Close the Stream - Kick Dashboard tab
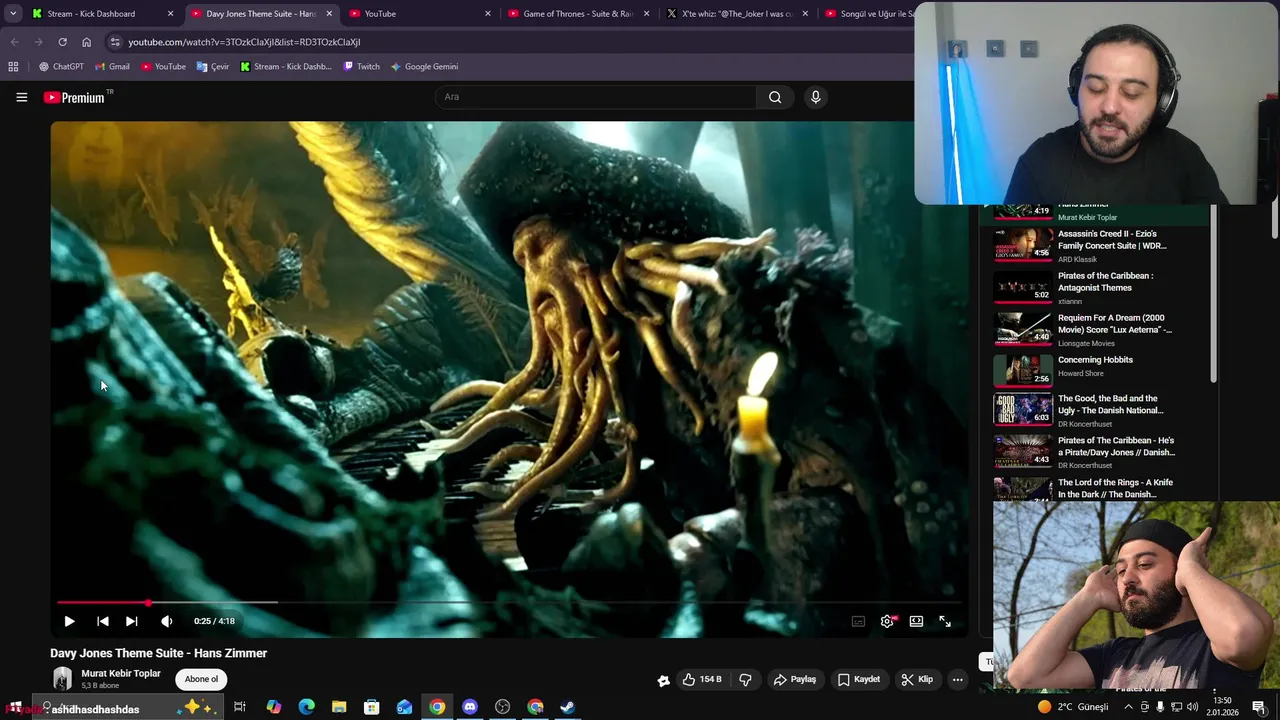Viewport: 1280px width, 720px height. 170,14
